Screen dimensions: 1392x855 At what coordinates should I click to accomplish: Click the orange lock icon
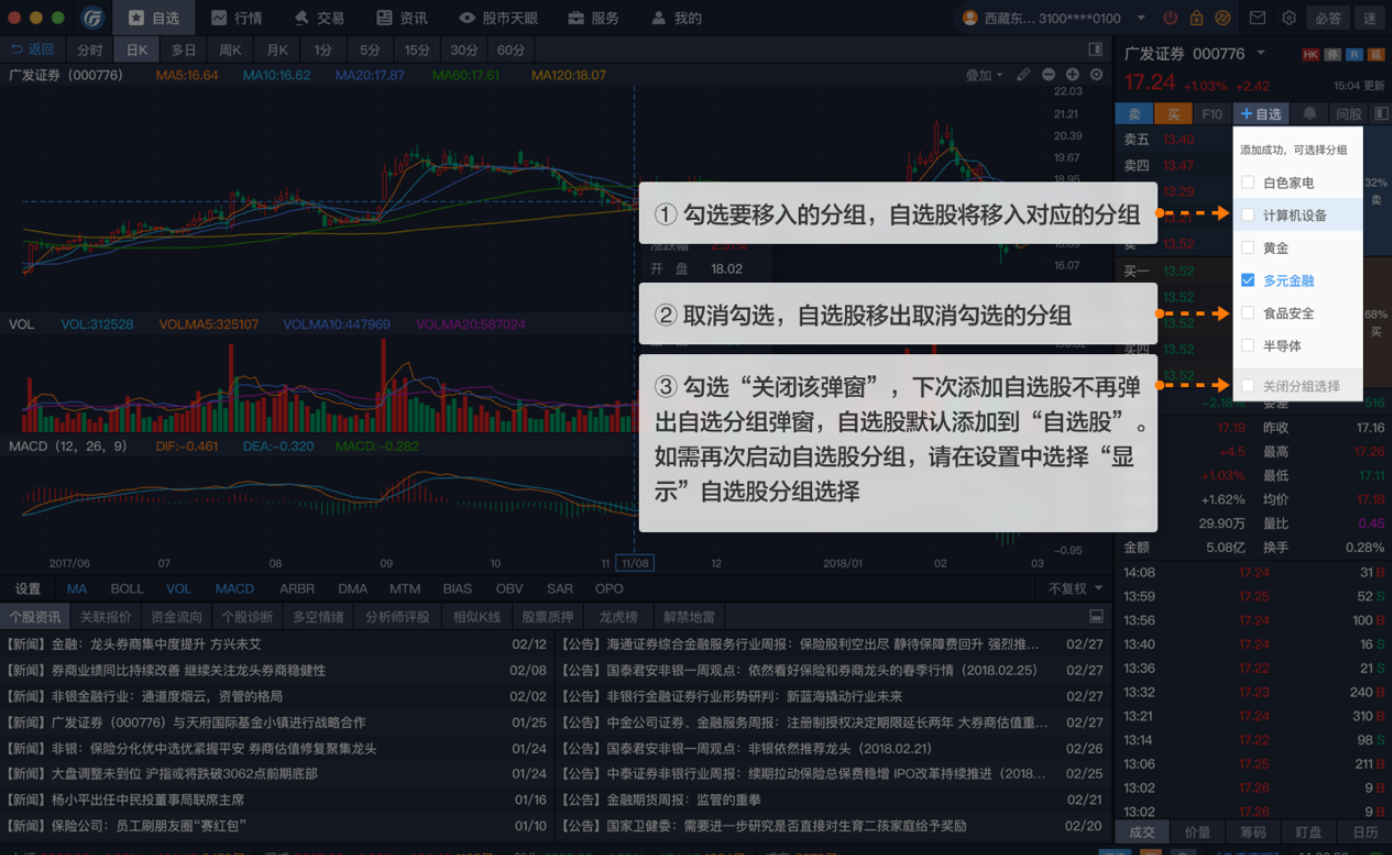pos(1197,18)
